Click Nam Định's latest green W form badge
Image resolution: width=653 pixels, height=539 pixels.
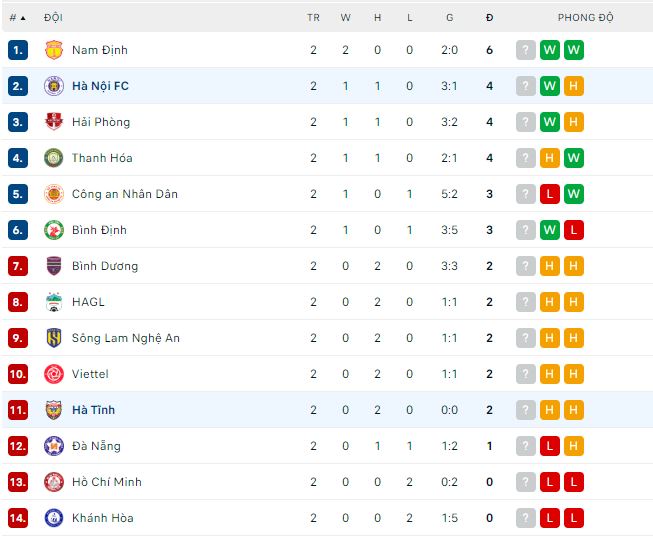click(549, 50)
